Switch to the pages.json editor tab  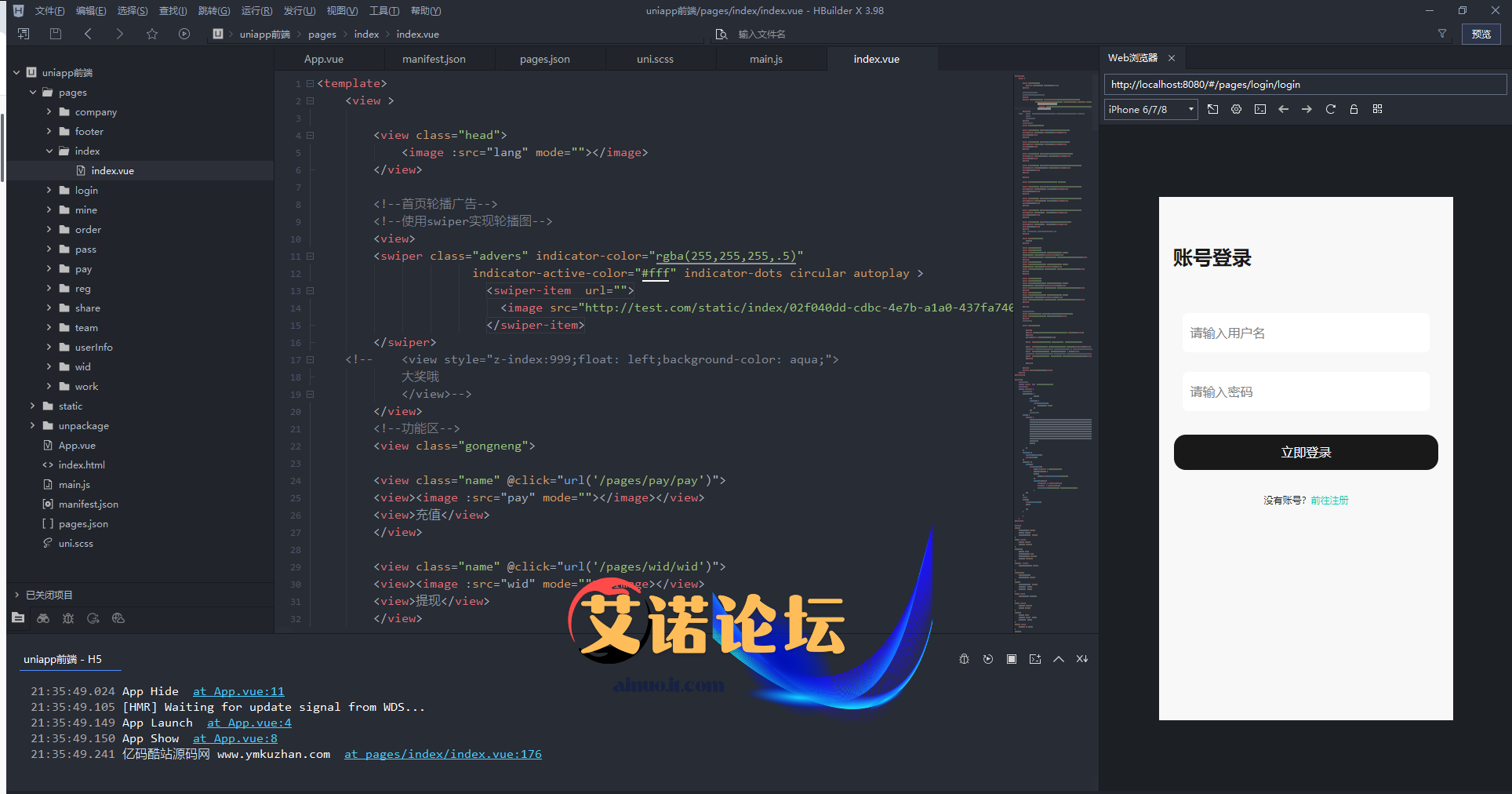coord(545,59)
